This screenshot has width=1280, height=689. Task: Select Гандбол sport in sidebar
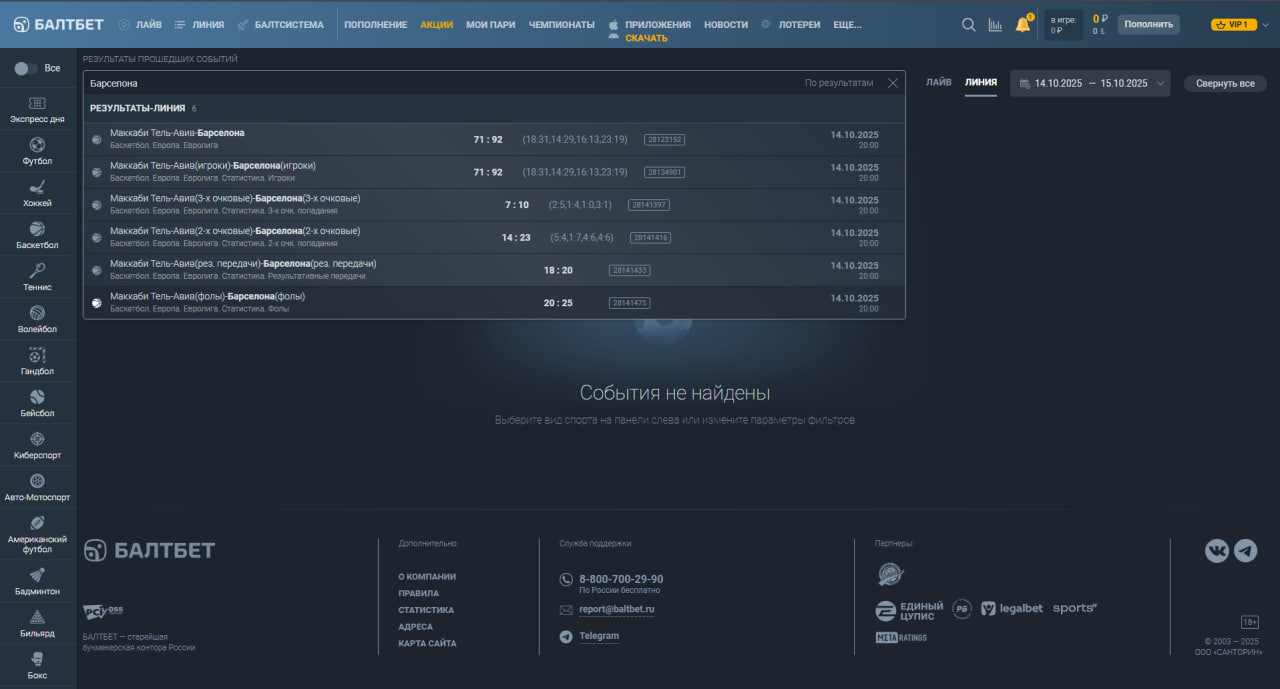click(37, 362)
